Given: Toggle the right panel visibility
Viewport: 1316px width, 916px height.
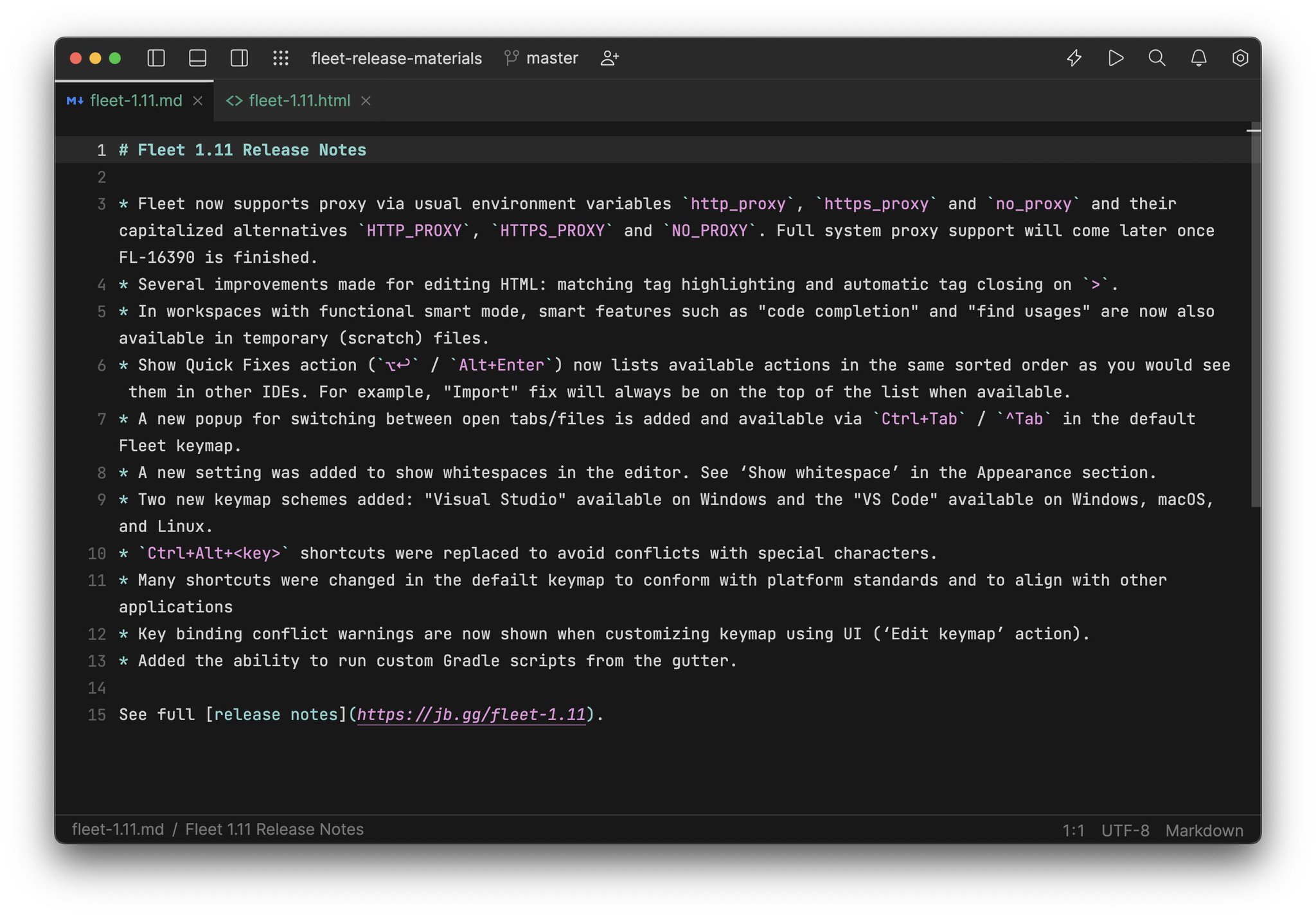Looking at the screenshot, I should tap(239, 58).
